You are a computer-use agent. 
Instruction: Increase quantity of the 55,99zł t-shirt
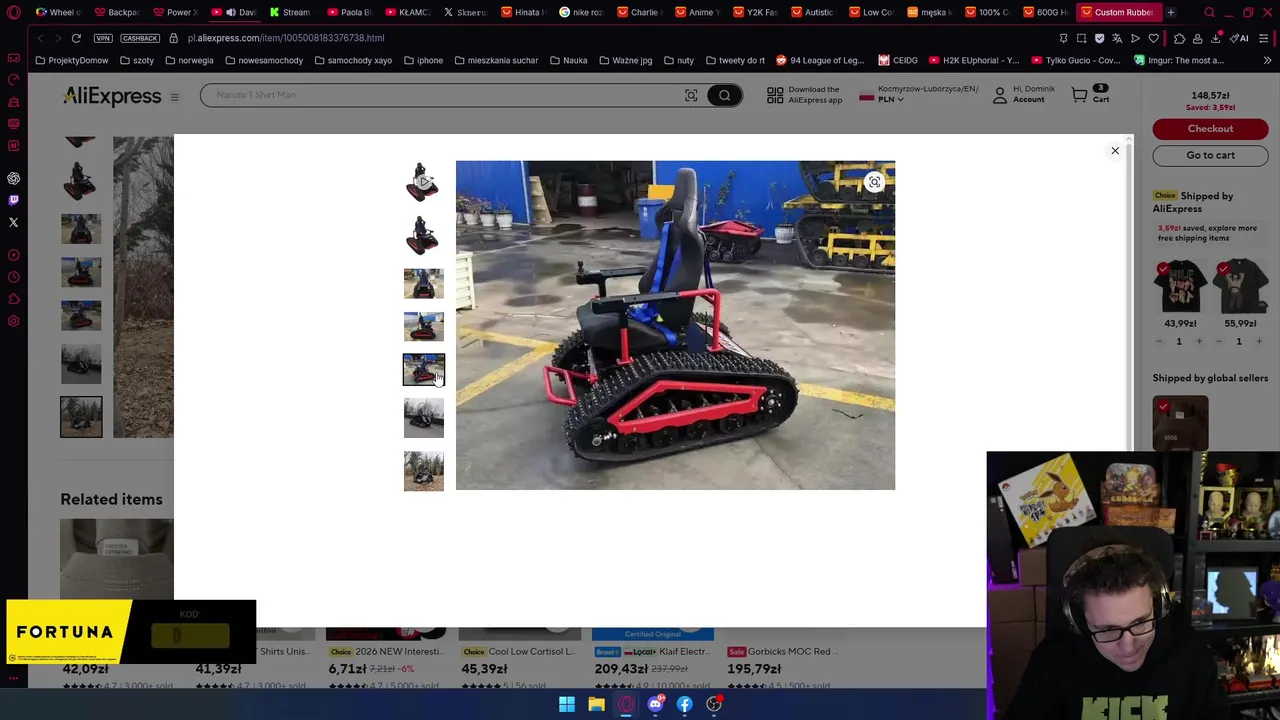[x=1259, y=342]
